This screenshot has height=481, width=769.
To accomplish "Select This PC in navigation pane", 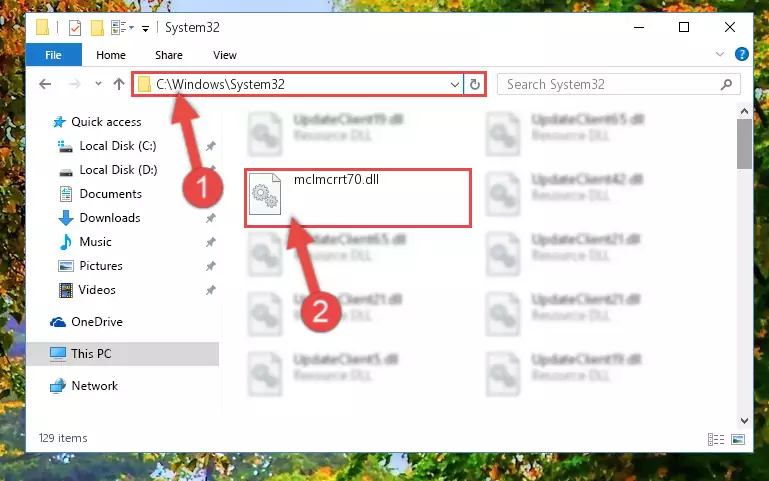I will click(x=91, y=354).
